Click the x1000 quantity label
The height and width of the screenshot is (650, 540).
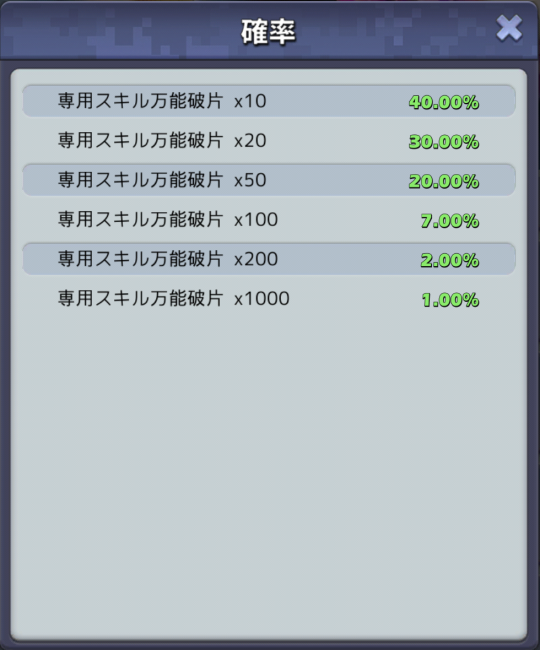(x=262, y=299)
